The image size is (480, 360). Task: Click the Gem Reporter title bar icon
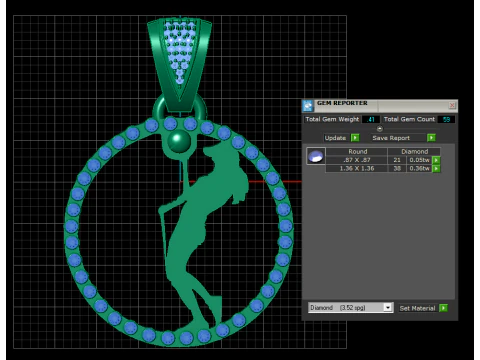click(x=308, y=106)
